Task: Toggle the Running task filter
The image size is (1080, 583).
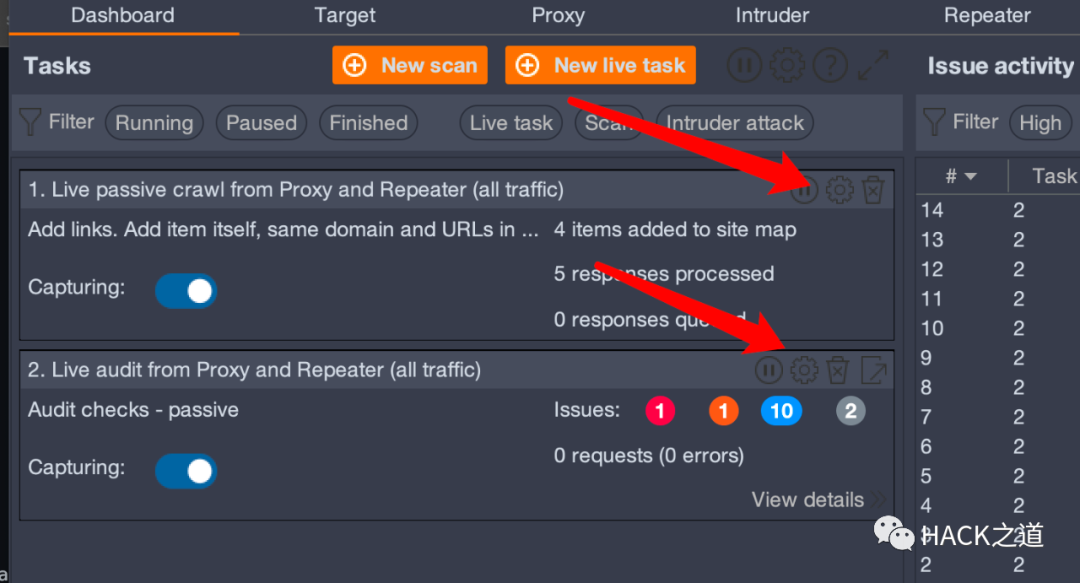Action: (x=154, y=123)
